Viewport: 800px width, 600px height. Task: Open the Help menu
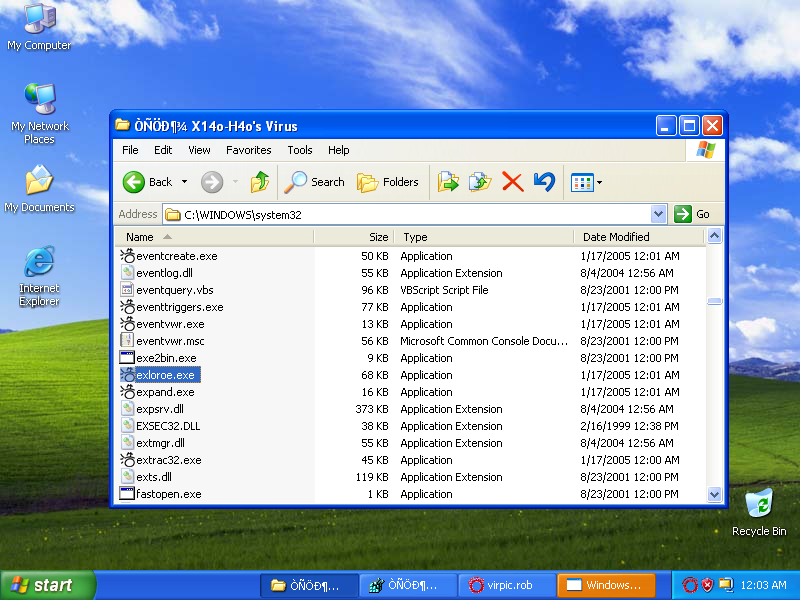(x=338, y=150)
